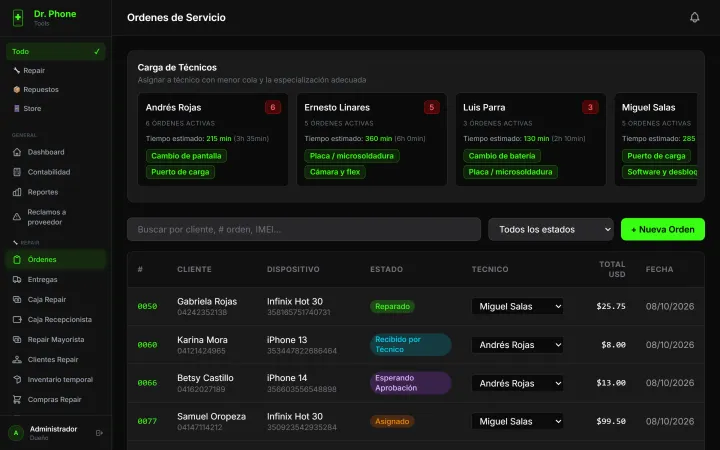The image size is (720, 450).
Task: Open the notifications bell
Action: pos(694,17)
